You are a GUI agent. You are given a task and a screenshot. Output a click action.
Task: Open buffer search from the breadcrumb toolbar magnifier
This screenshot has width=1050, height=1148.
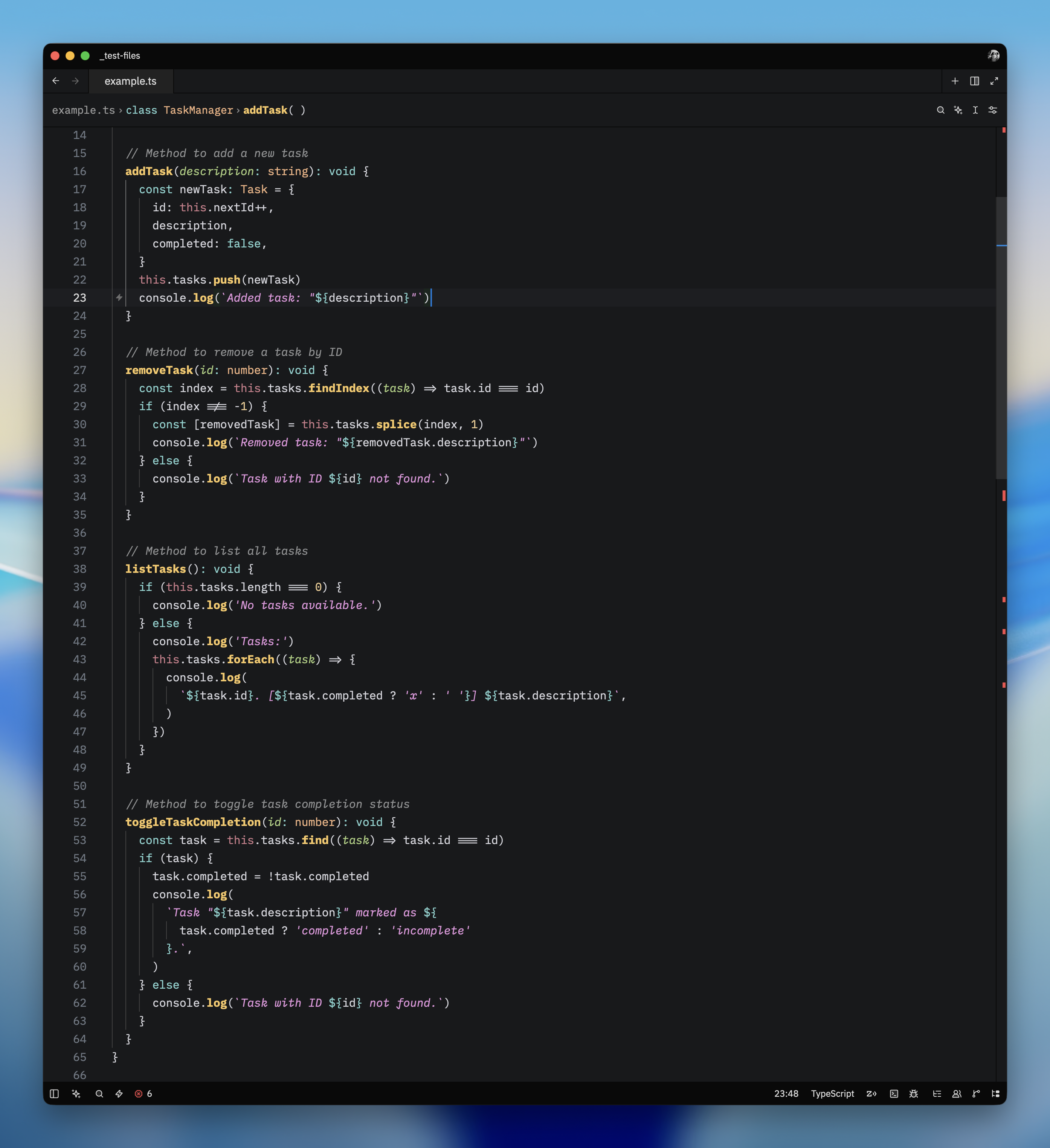pyautogui.click(x=941, y=110)
